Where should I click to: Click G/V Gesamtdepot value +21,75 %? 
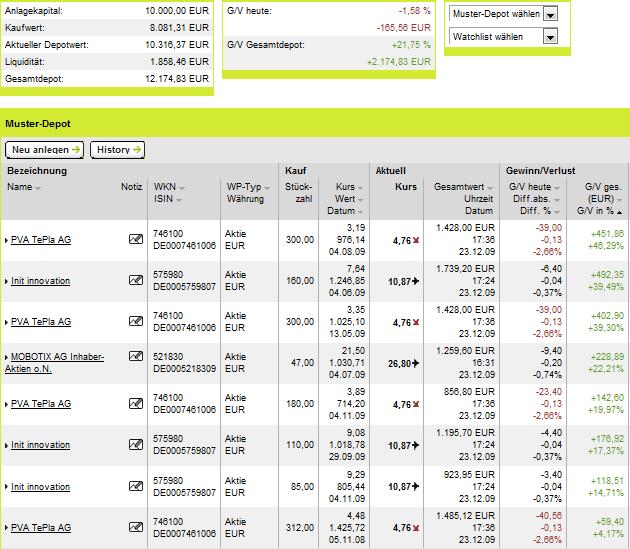coord(411,45)
